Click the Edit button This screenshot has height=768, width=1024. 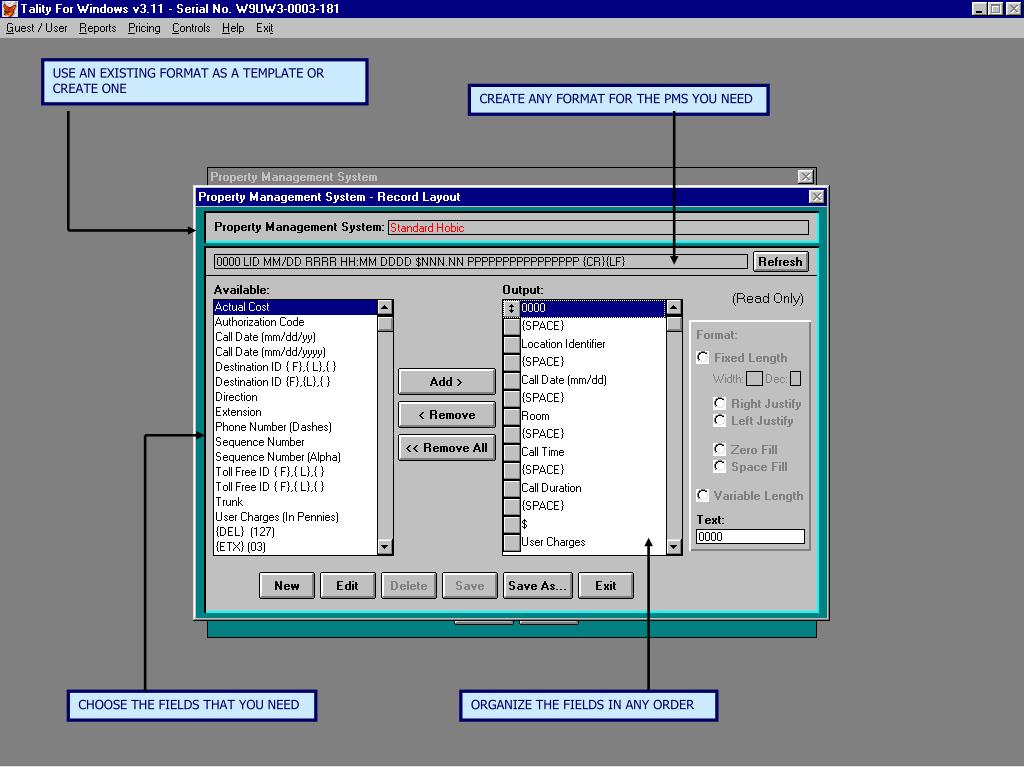click(347, 586)
